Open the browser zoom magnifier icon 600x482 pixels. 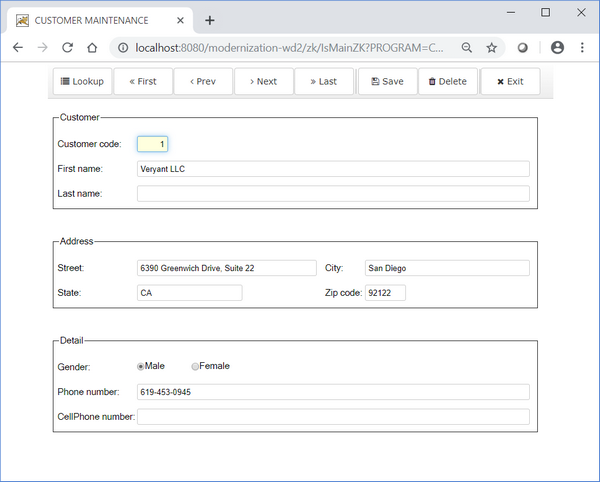(467, 47)
